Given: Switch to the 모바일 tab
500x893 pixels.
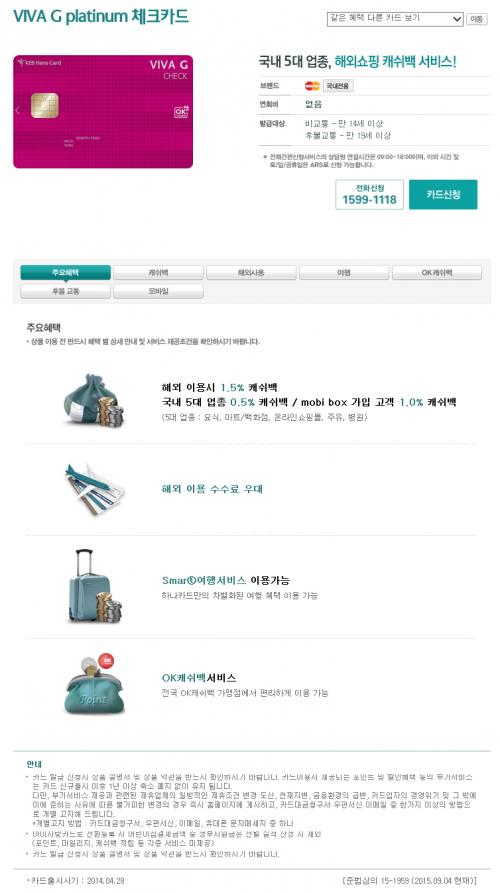Looking at the screenshot, I should (158, 291).
